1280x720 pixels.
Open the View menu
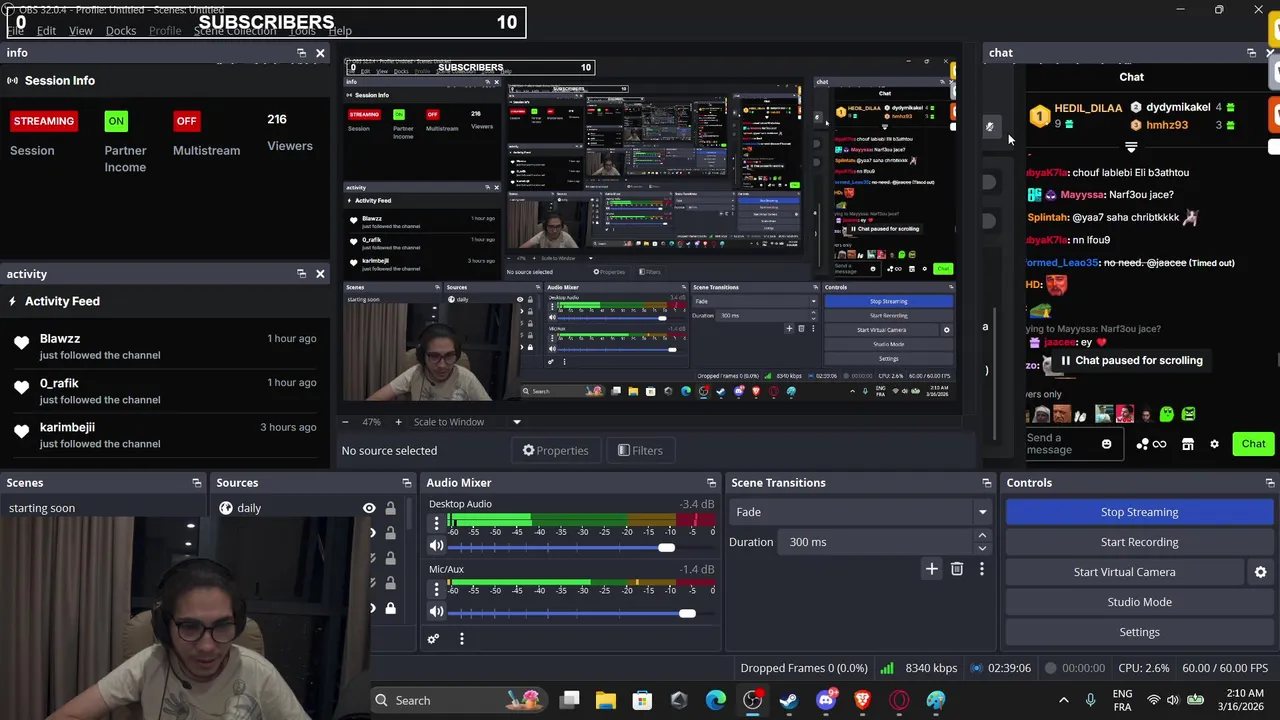tap(81, 31)
